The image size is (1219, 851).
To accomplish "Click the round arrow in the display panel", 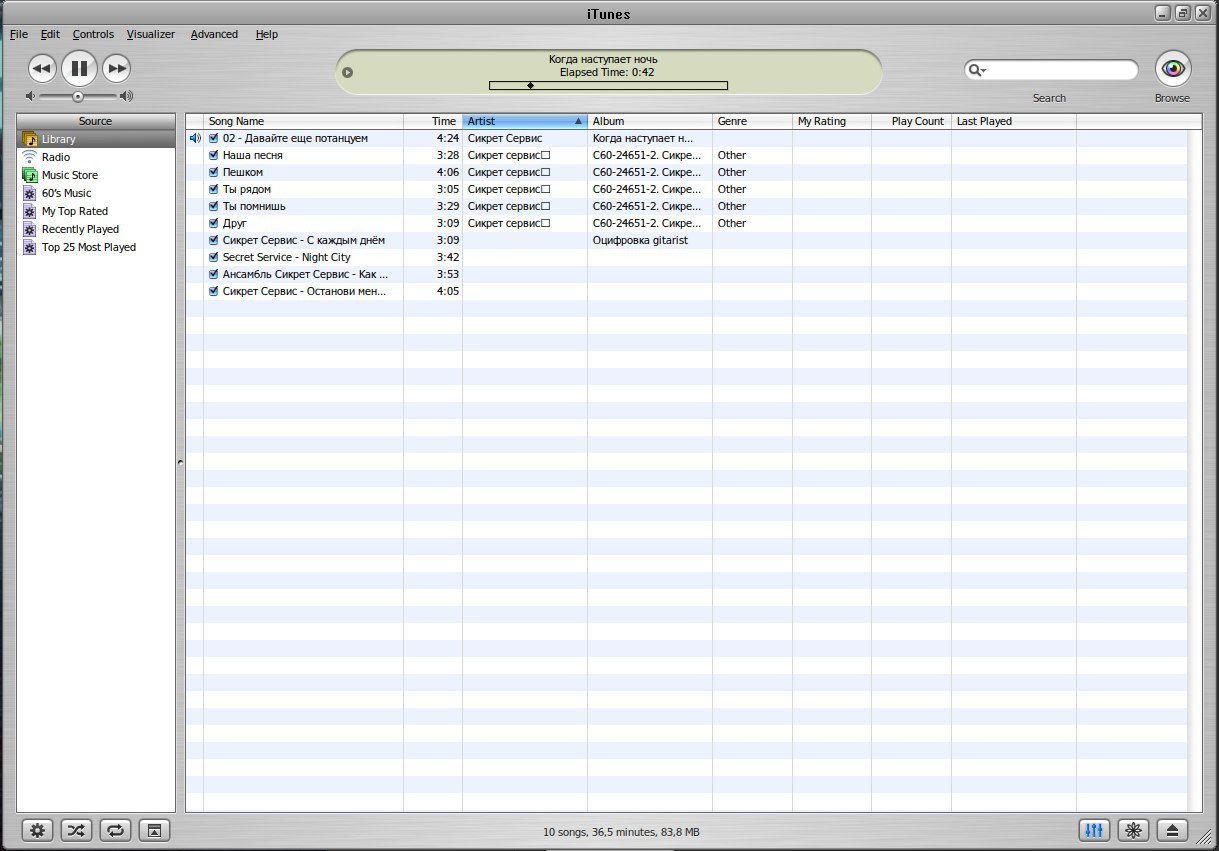I will click(347, 72).
